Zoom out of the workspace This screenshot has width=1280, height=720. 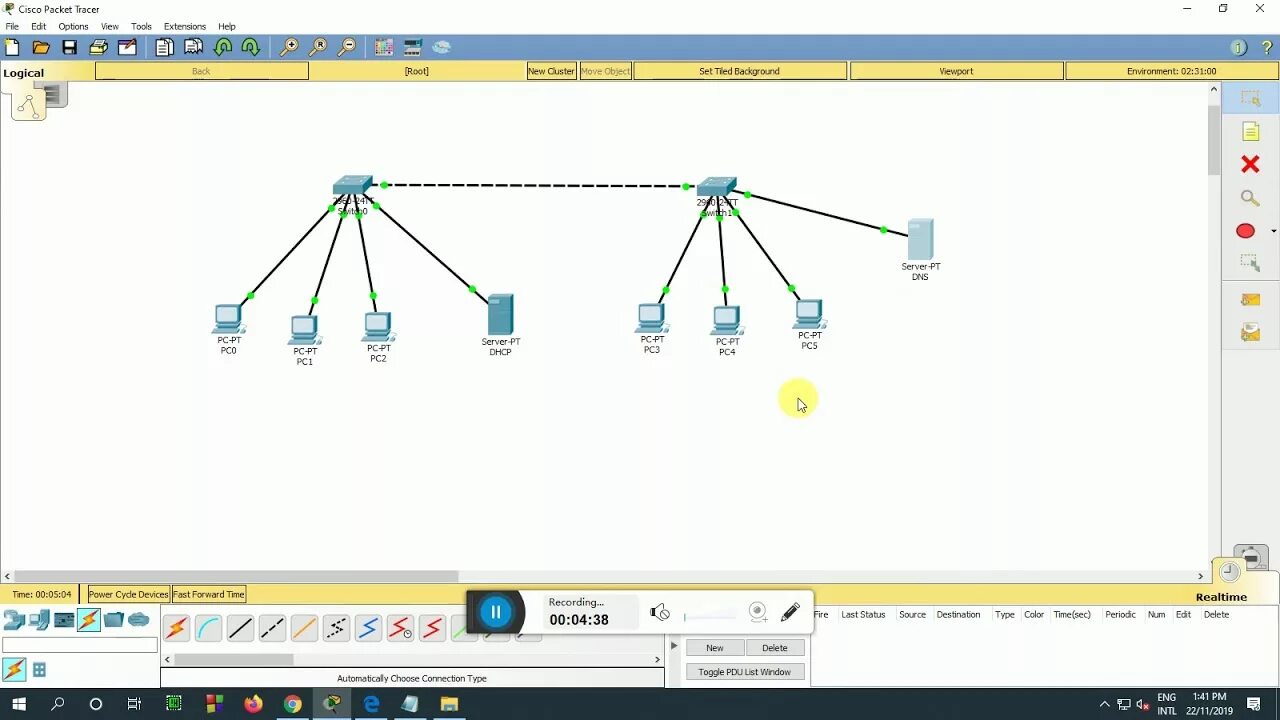347,47
